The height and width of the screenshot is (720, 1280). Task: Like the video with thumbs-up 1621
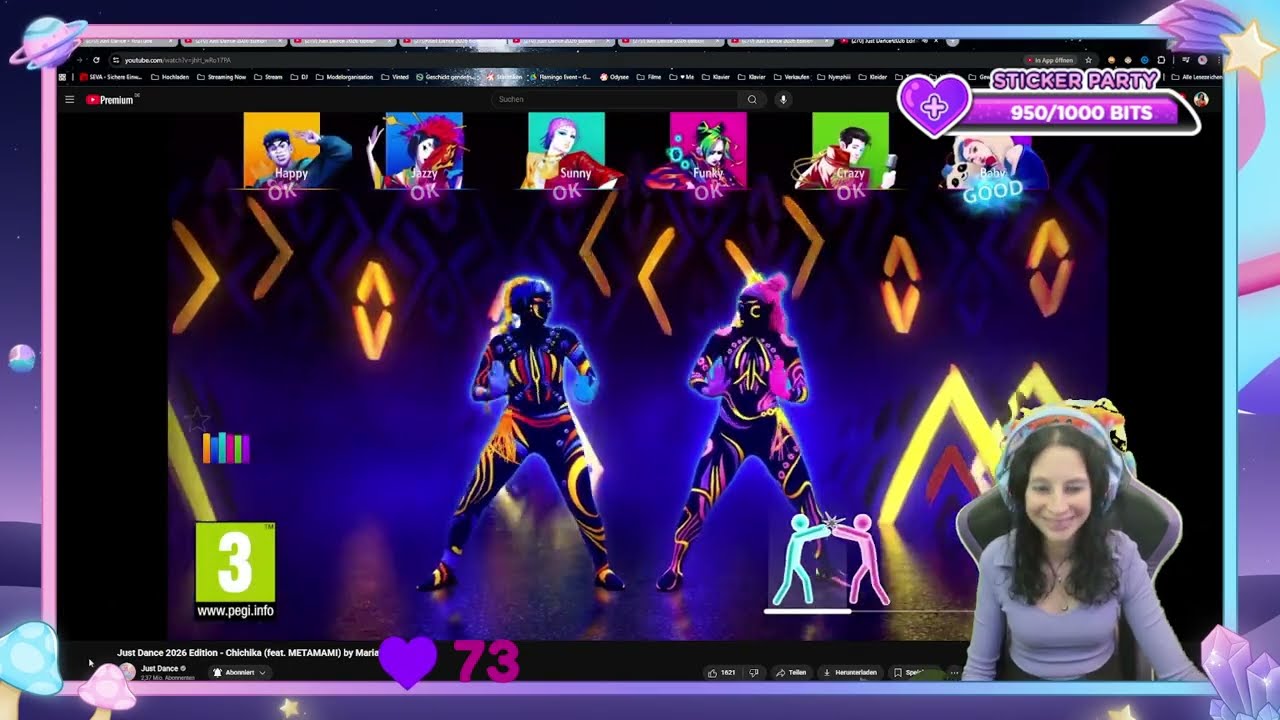(722, 672)
